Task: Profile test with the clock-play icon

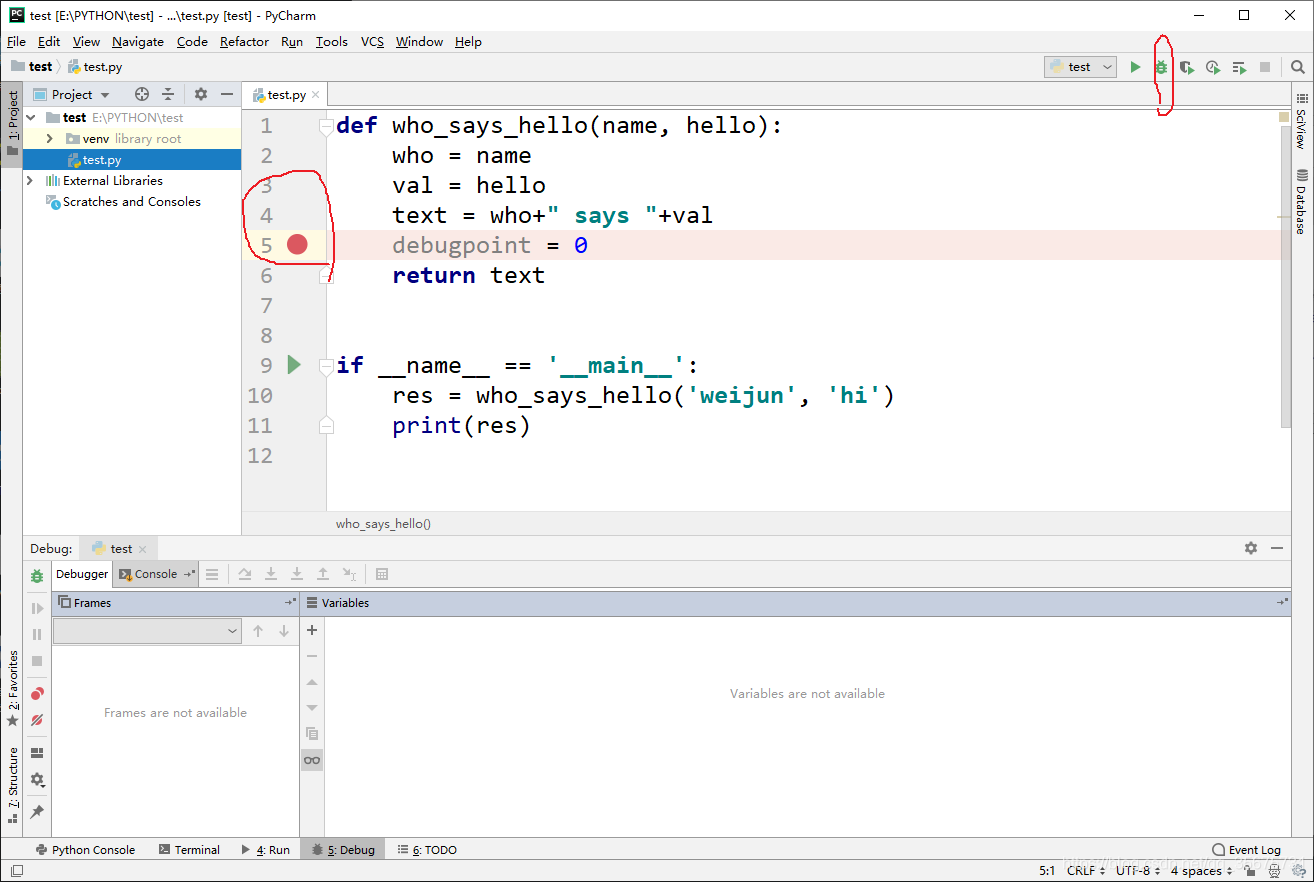Action: tap(1213, 67)
